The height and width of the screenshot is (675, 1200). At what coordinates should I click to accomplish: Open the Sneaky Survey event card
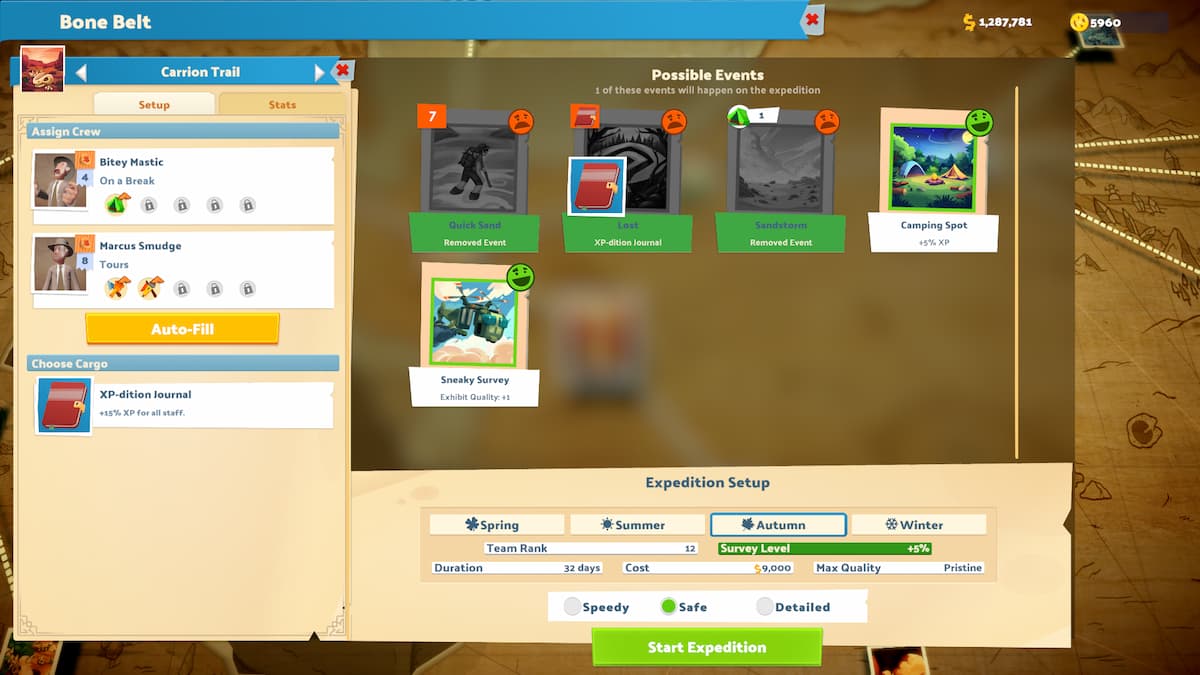point(474,335)
